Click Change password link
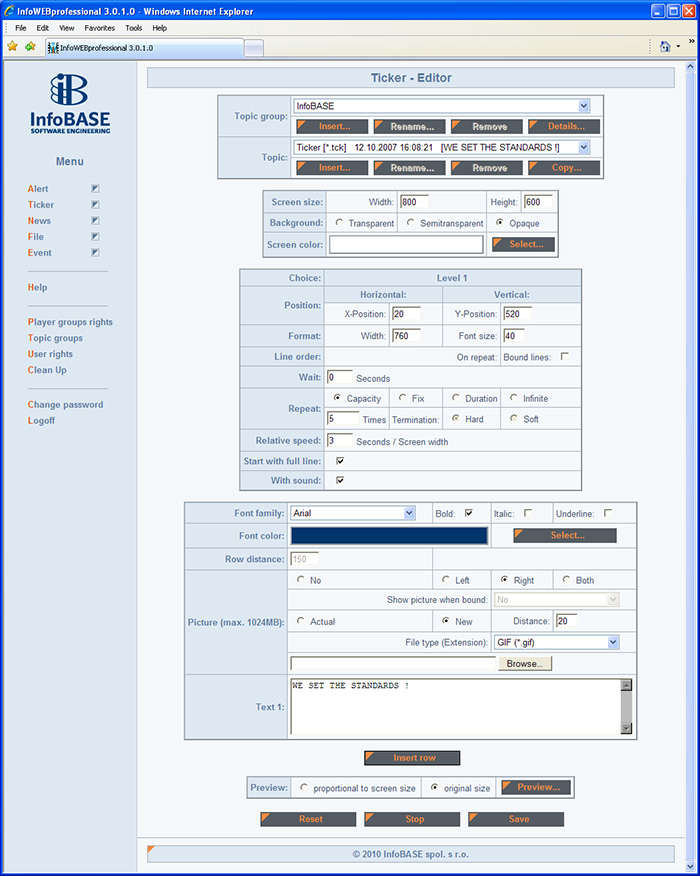Screen dimensions: 700x876 click(x=65, y=404)
